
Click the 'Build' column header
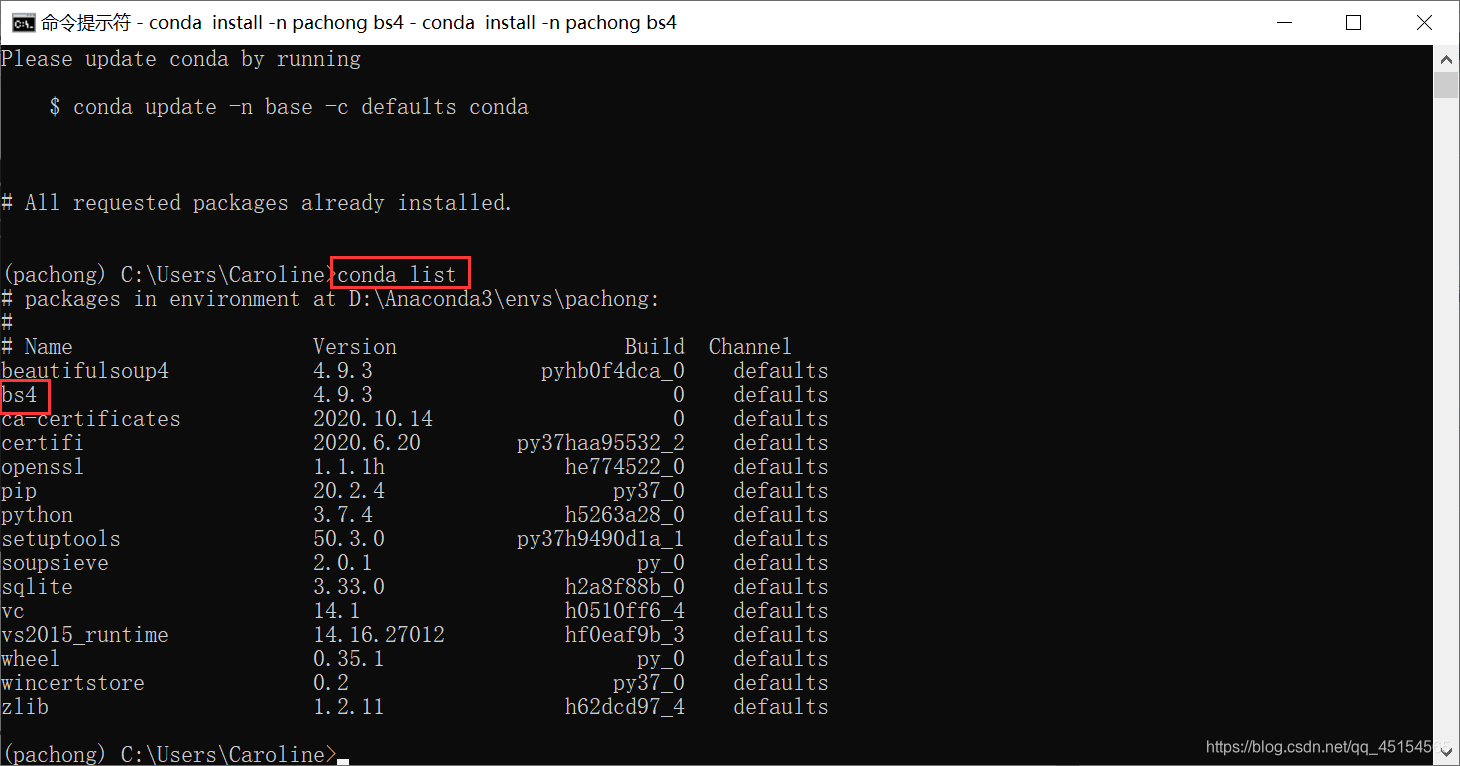[x=655, y=347]
